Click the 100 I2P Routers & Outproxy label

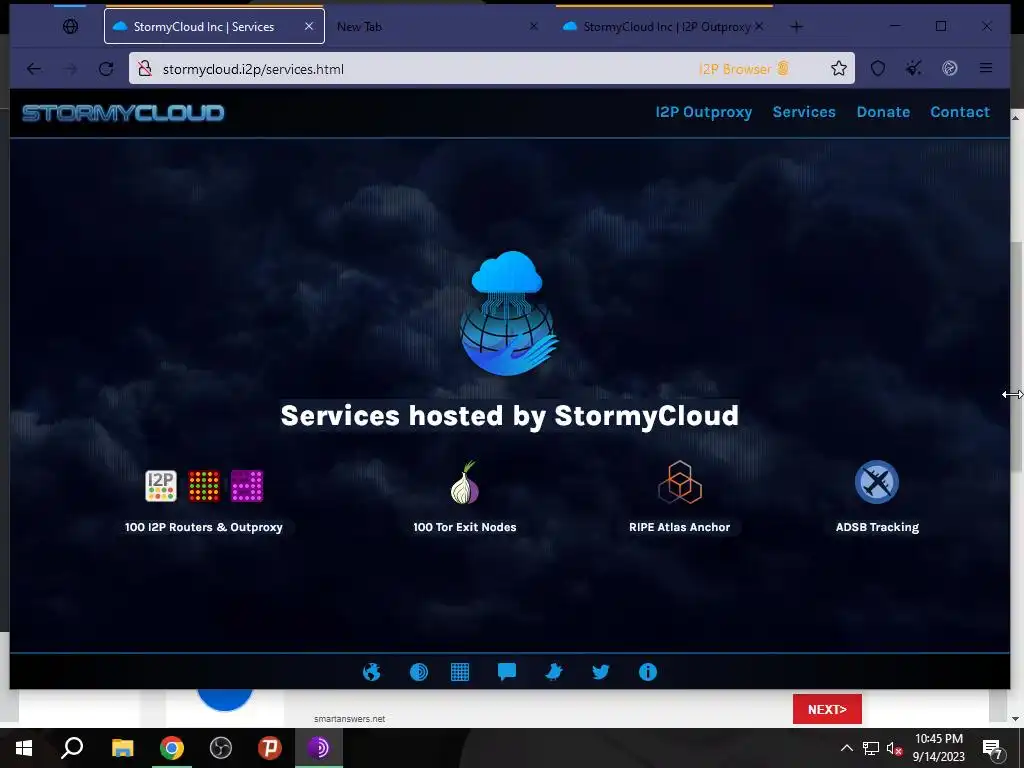(x=204, y=527)
